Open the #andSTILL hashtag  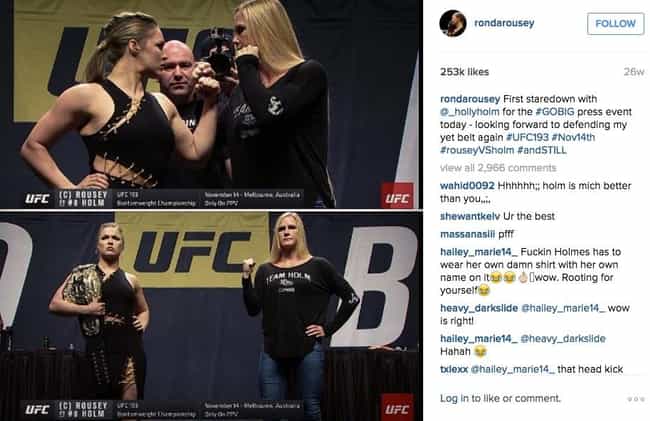(542, 150)
